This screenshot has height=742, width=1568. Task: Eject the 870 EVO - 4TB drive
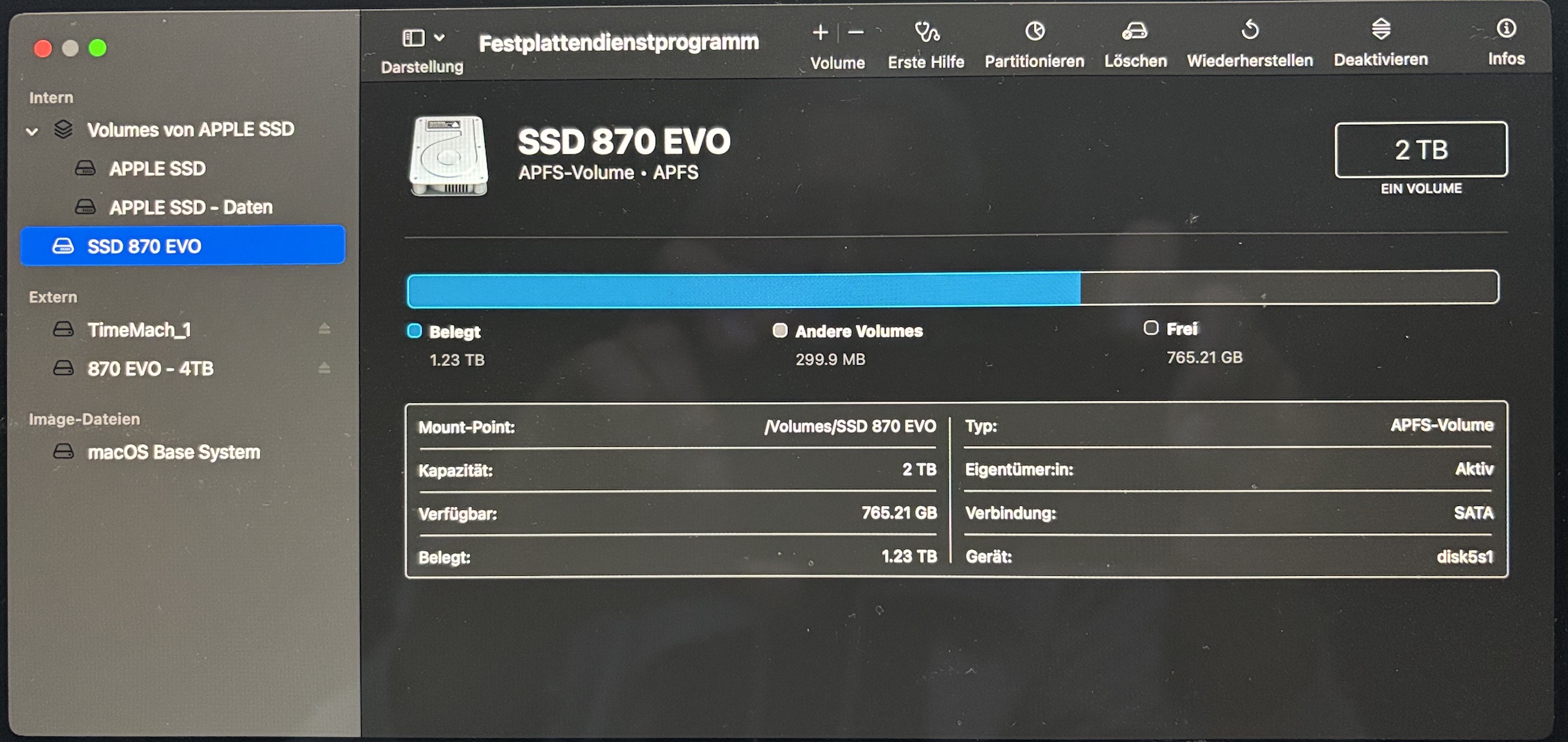325,369
